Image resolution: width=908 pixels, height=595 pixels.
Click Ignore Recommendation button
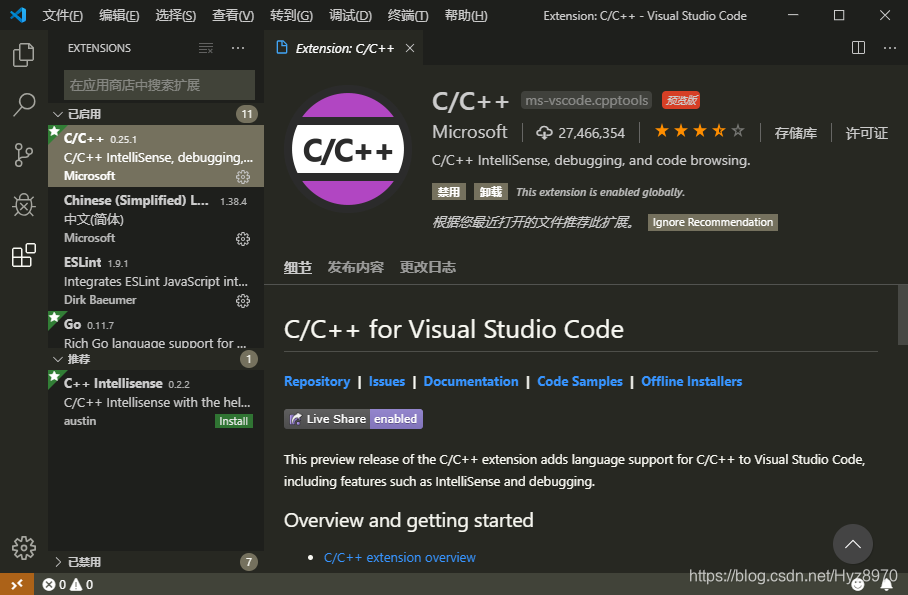712,222
